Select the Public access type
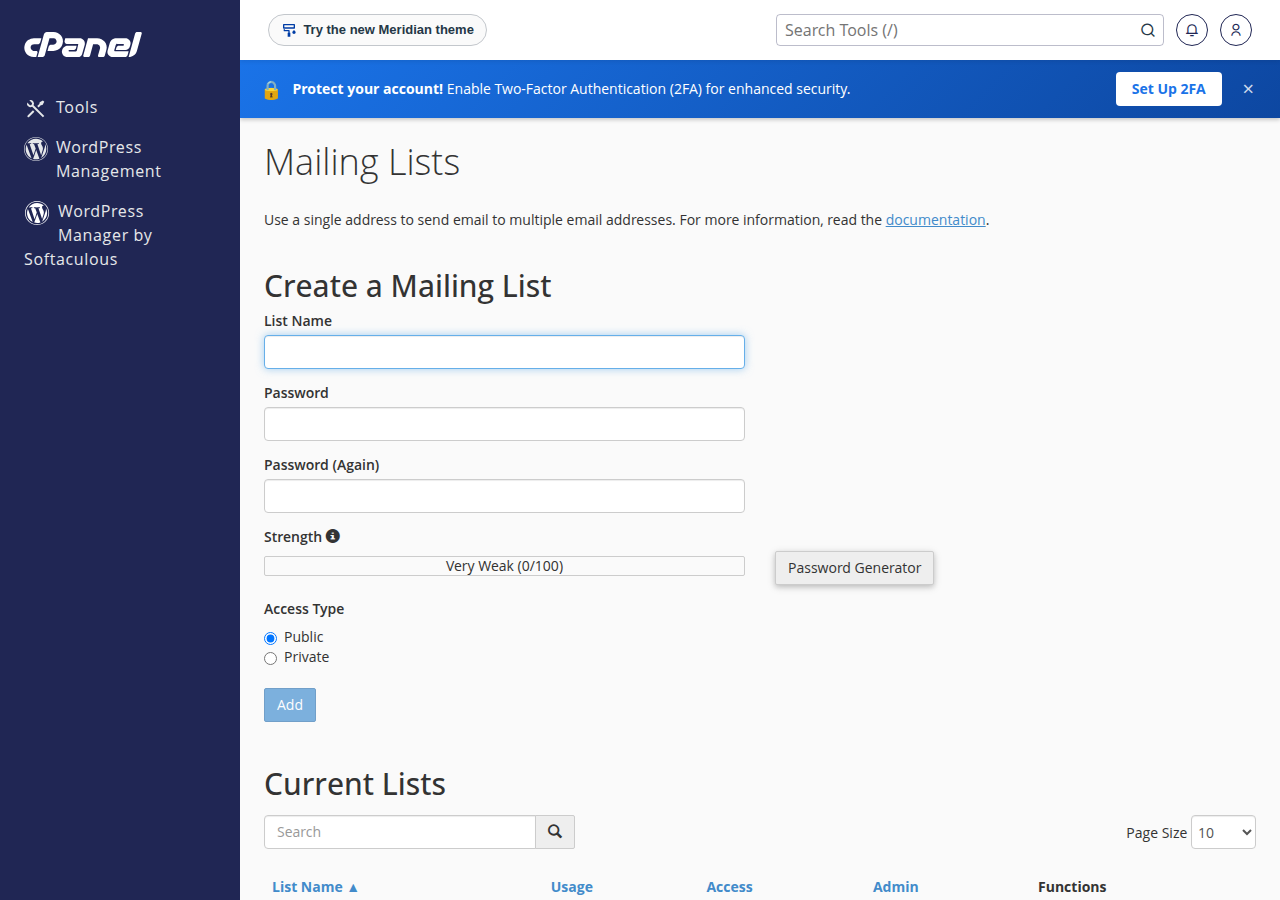The image size is (1280, 900). click(270, 638)
